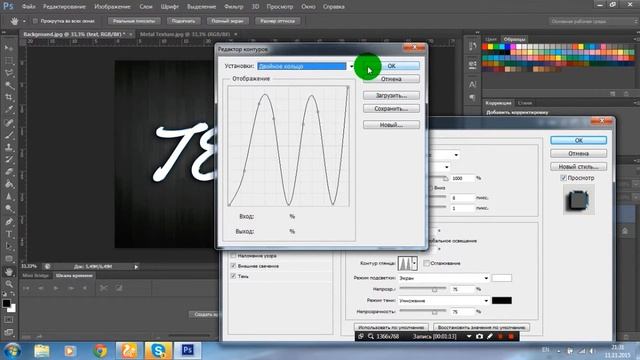640x360 pixels.
Task: Click the status bar info arrow
Action: 136,267
